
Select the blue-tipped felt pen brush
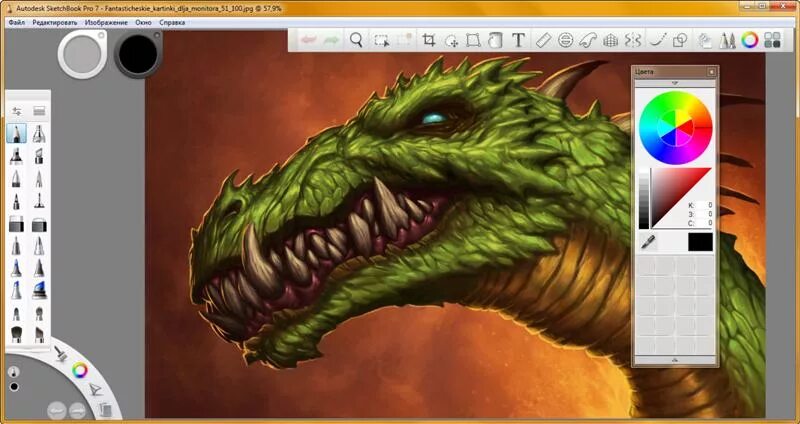point(16,267)
